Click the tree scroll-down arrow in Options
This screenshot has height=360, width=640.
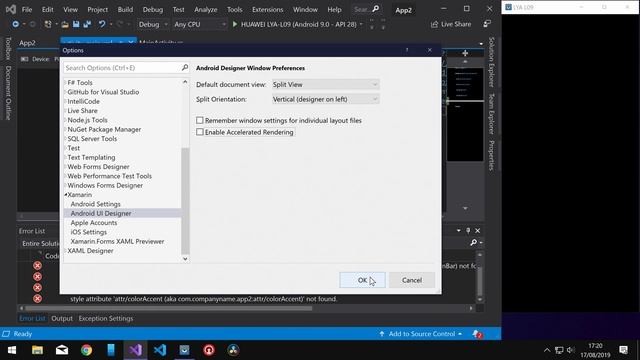point(185,259)
